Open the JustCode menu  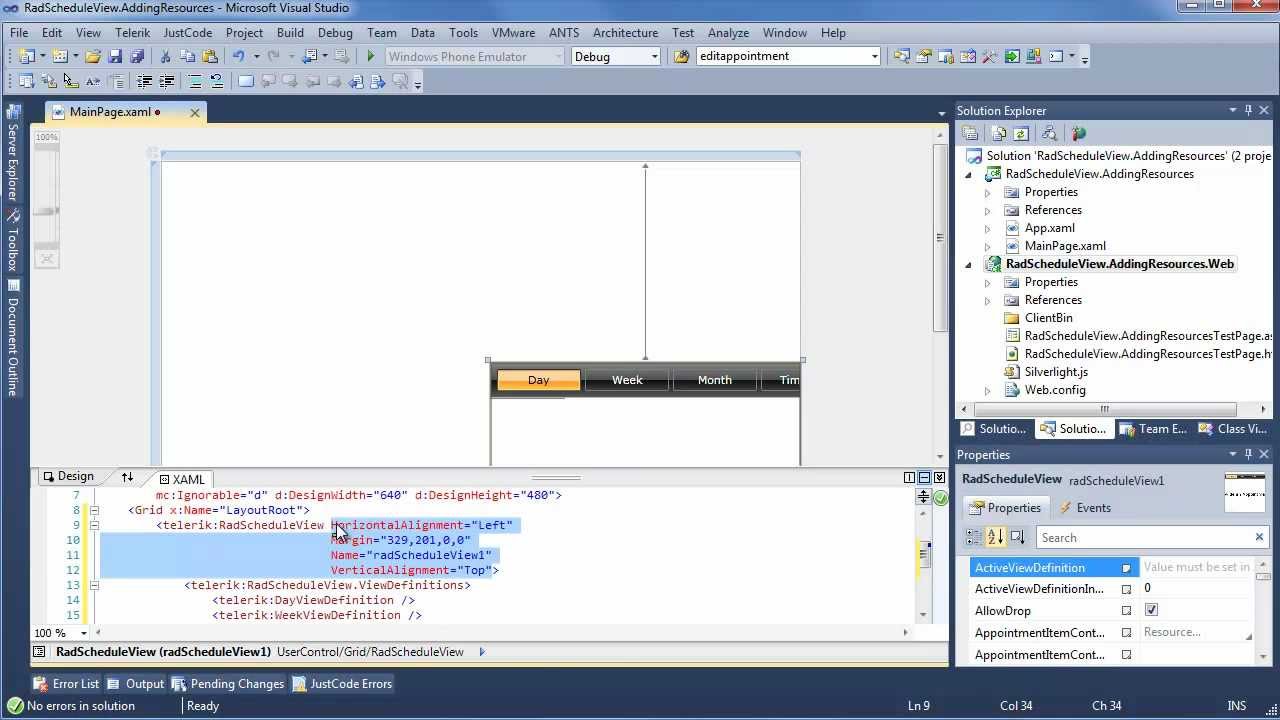(187, 32)
